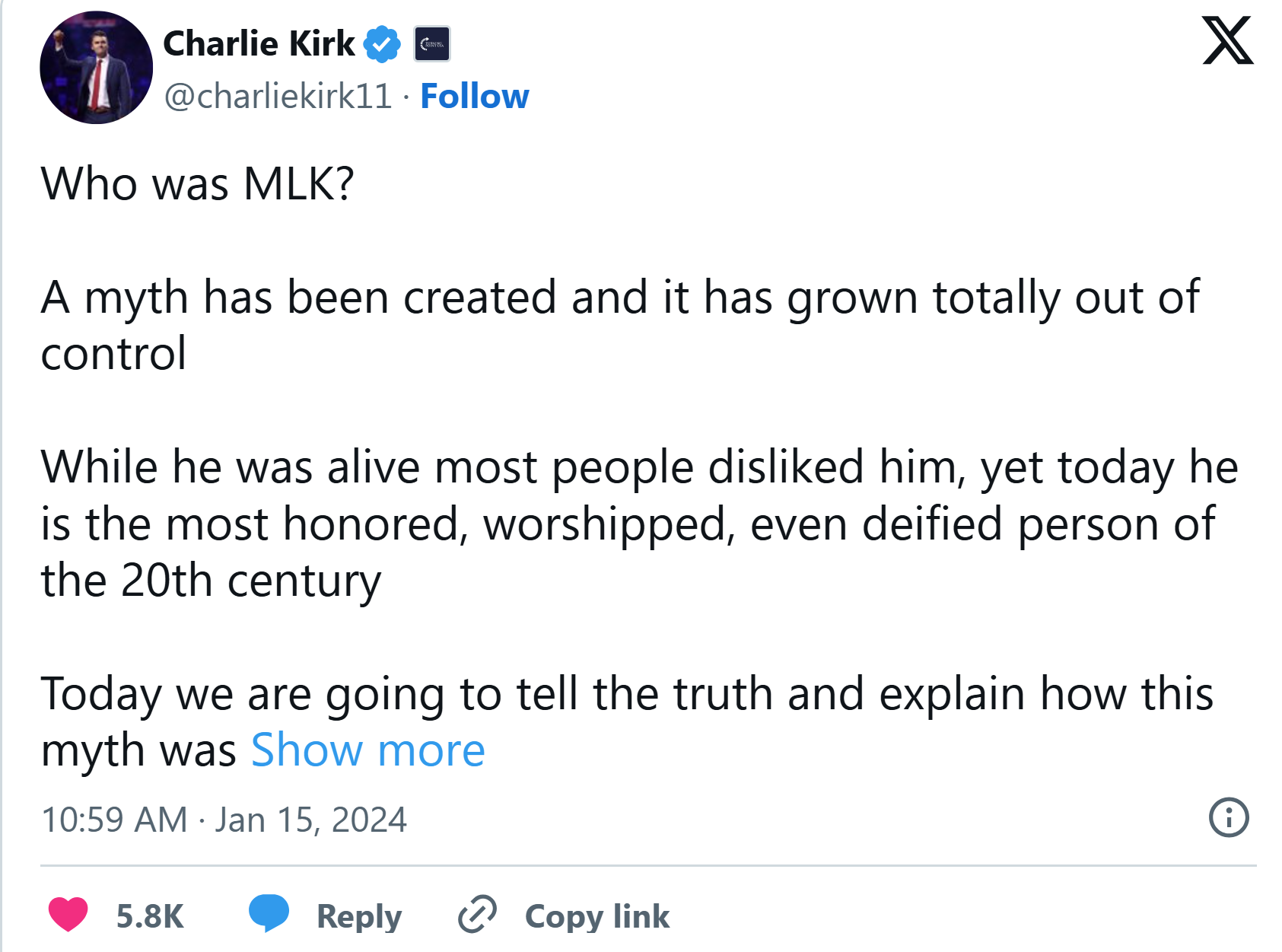Click the paragraph starting "A myth has been"

pyautogui.click(x=620, y=325)
